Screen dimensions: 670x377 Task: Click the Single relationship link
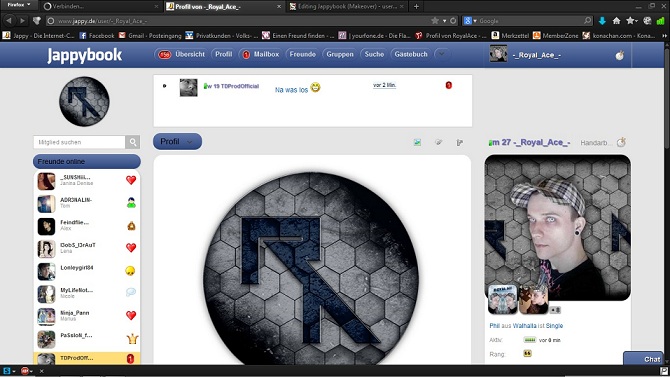[554, 326]
